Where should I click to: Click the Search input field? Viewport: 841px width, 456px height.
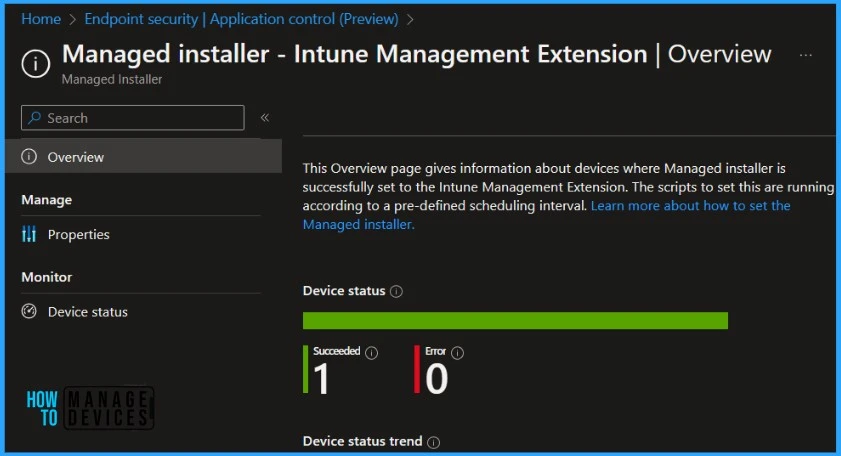point(132,118)
